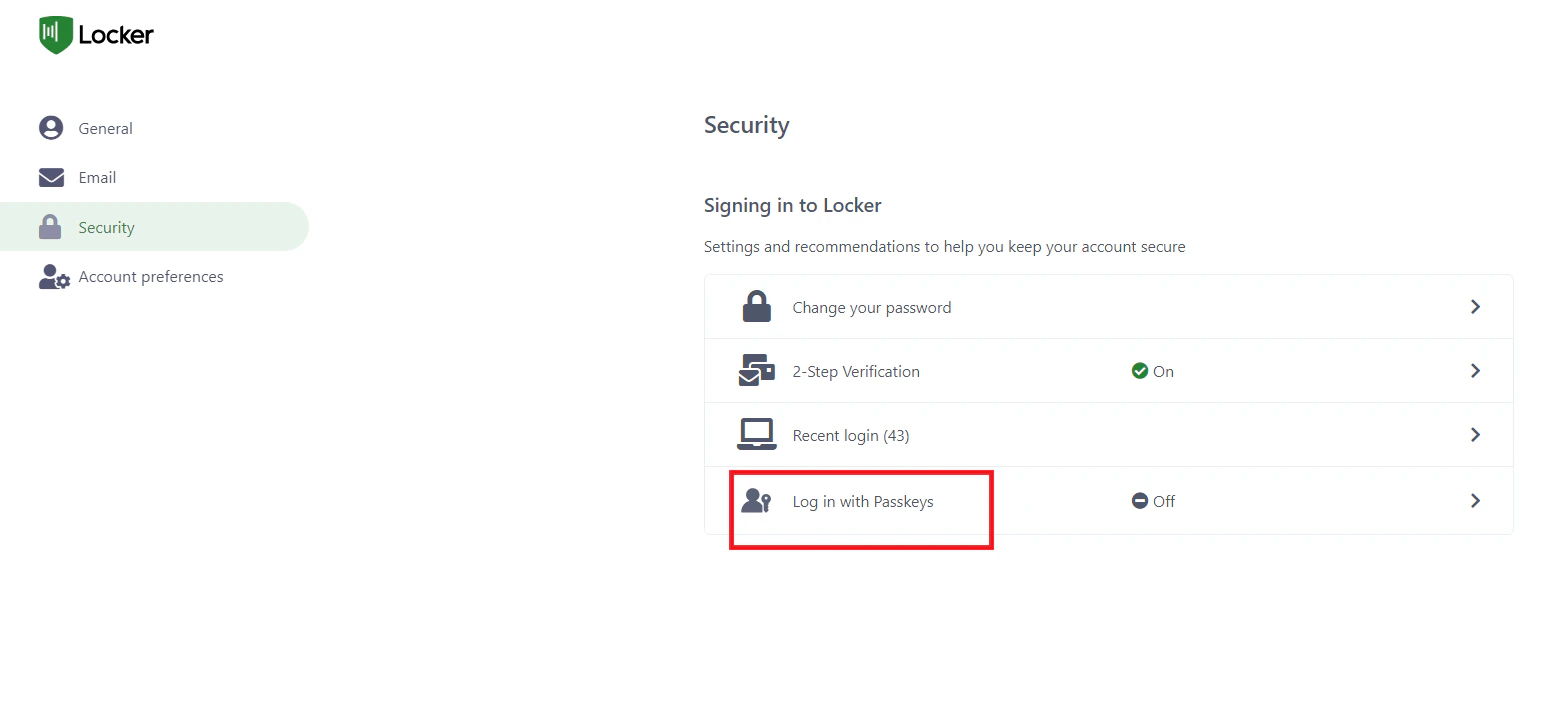Click the Recent login laptop icon

(757, 434)
